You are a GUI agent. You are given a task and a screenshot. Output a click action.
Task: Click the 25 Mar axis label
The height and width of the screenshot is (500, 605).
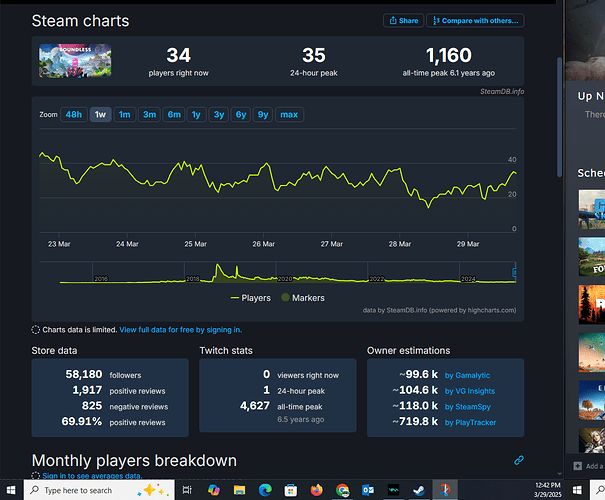coord(195,244)
